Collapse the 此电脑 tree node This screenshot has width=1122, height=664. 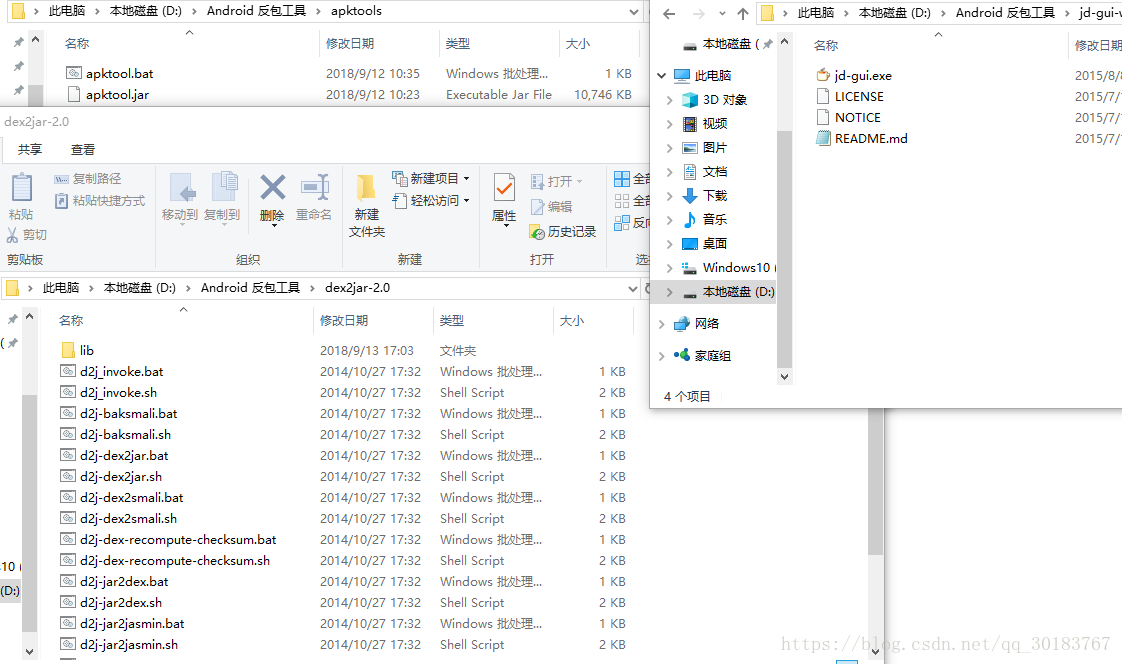(x=662, y=75)
